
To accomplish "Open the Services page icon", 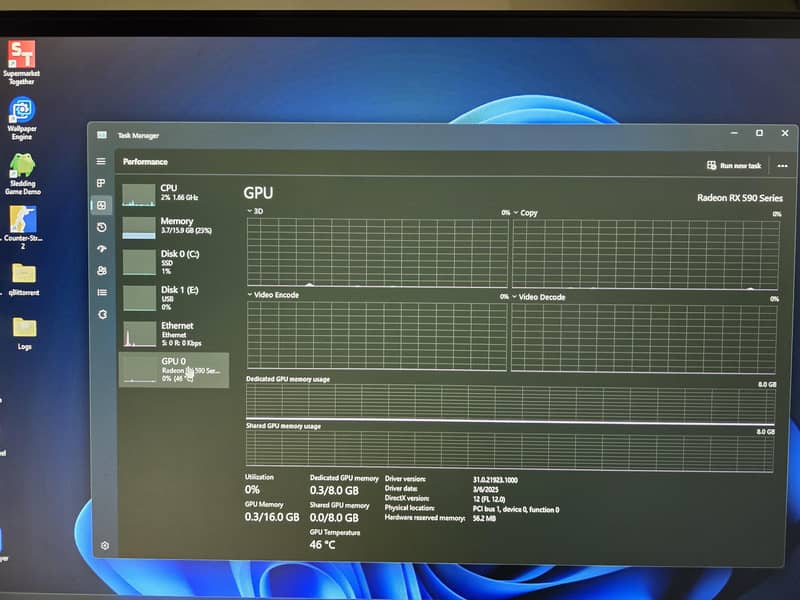I will (x=101, y=314).
